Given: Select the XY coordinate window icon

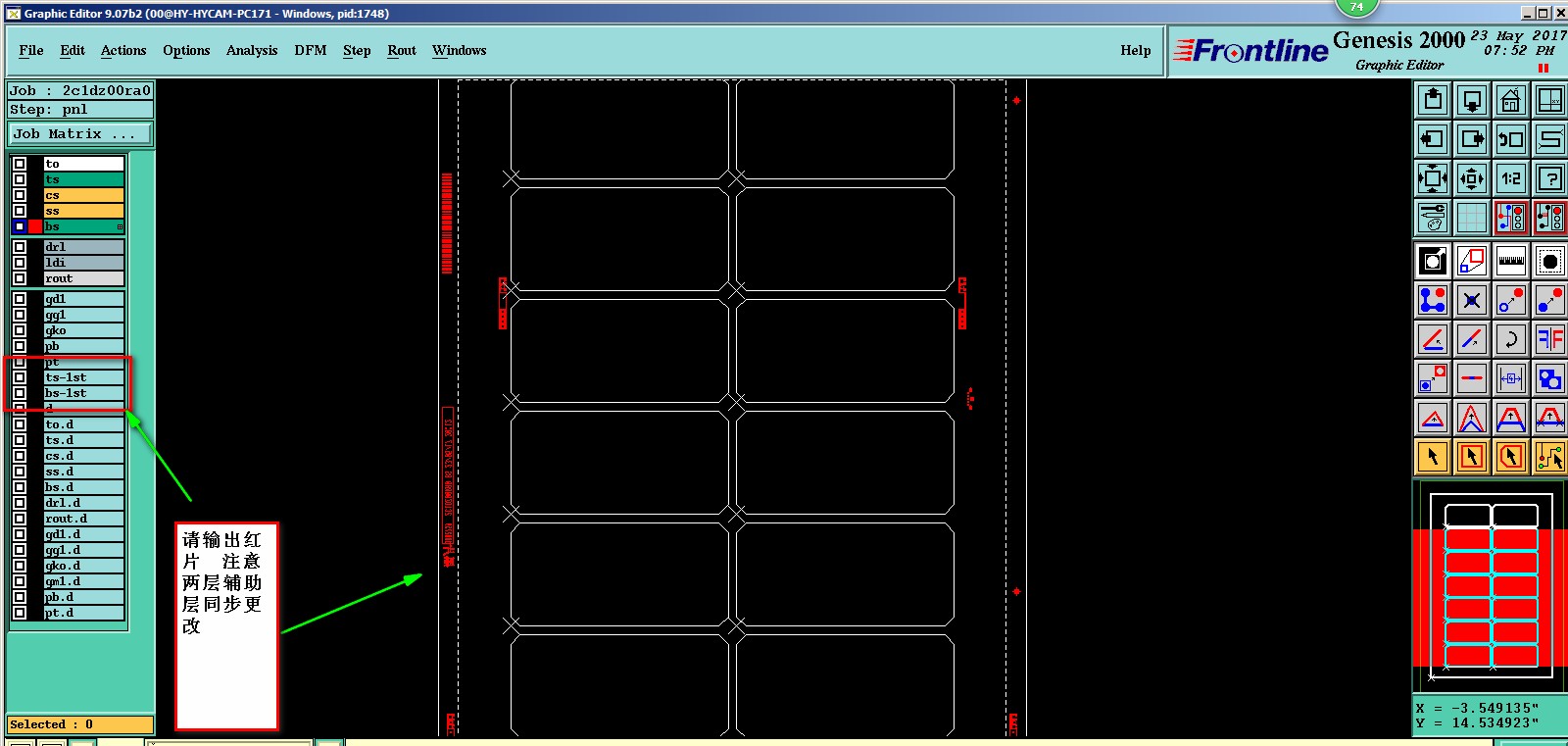Looking at the screenshot, I should point(1550,100).
